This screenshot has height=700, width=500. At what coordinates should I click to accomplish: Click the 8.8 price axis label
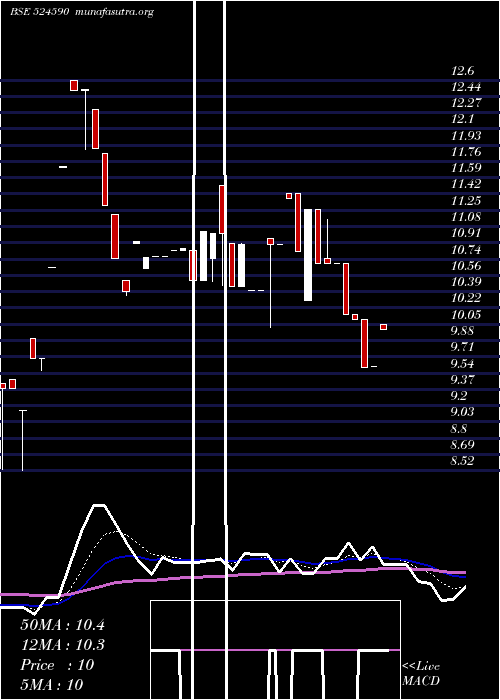459,429
